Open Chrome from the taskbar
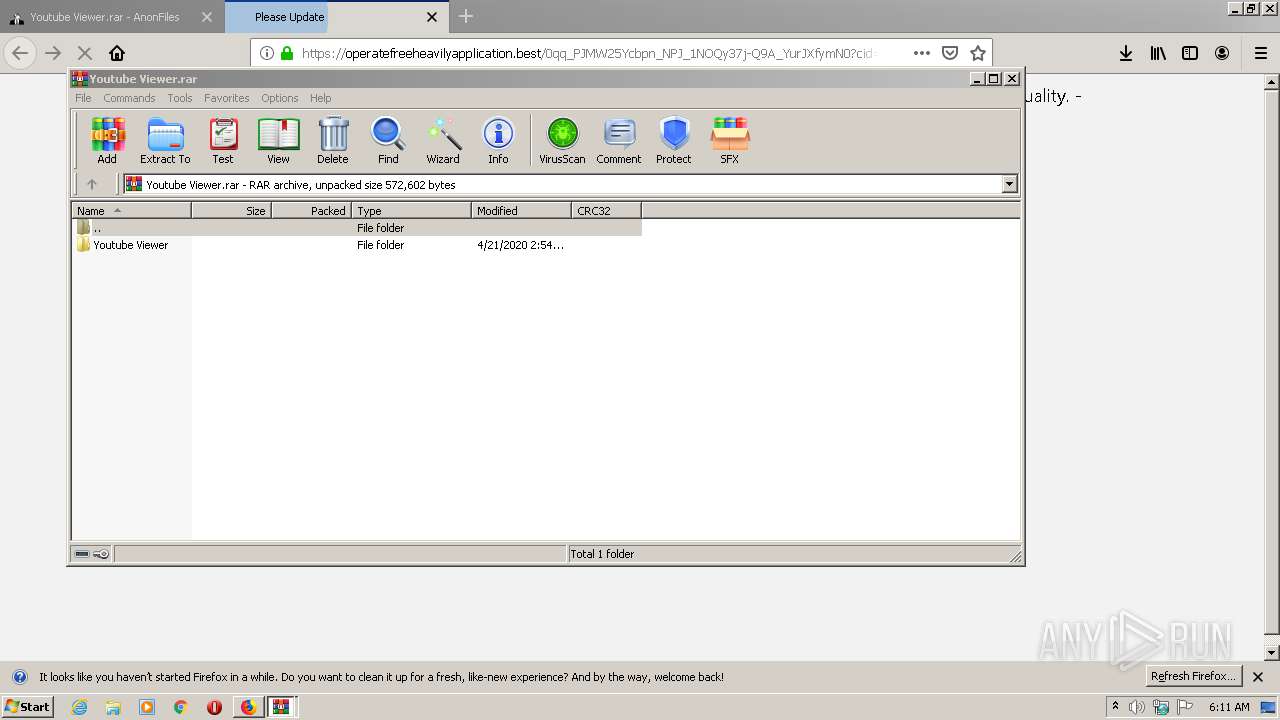Screen dimensions: 1280x720 click(180, 707)
